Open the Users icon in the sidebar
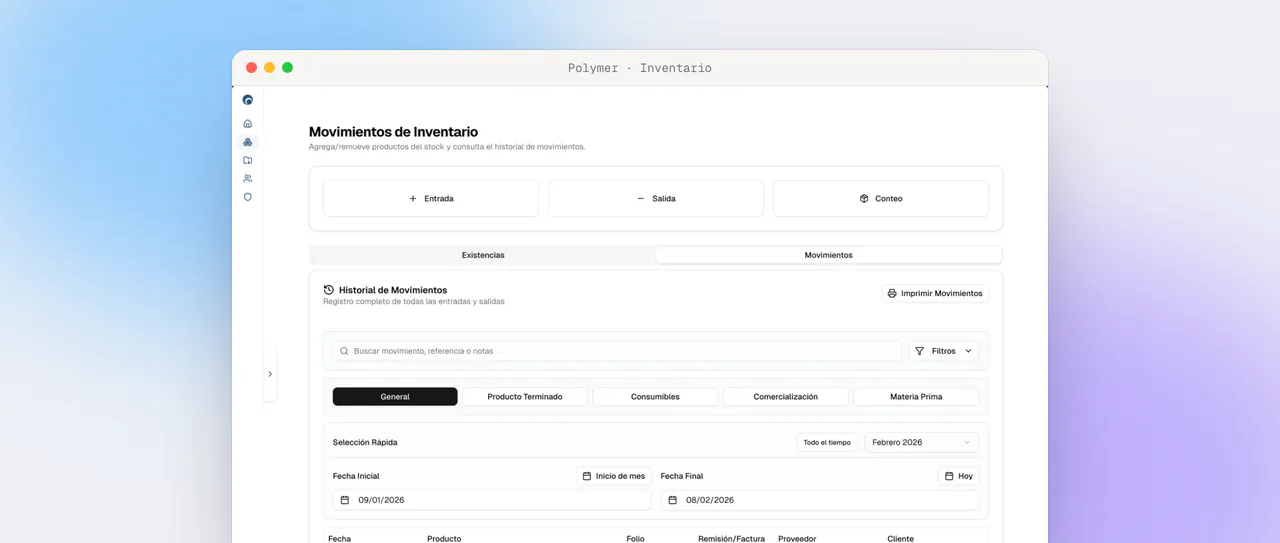This screenshot has width=1280, height=543. (x=248, y=179)
